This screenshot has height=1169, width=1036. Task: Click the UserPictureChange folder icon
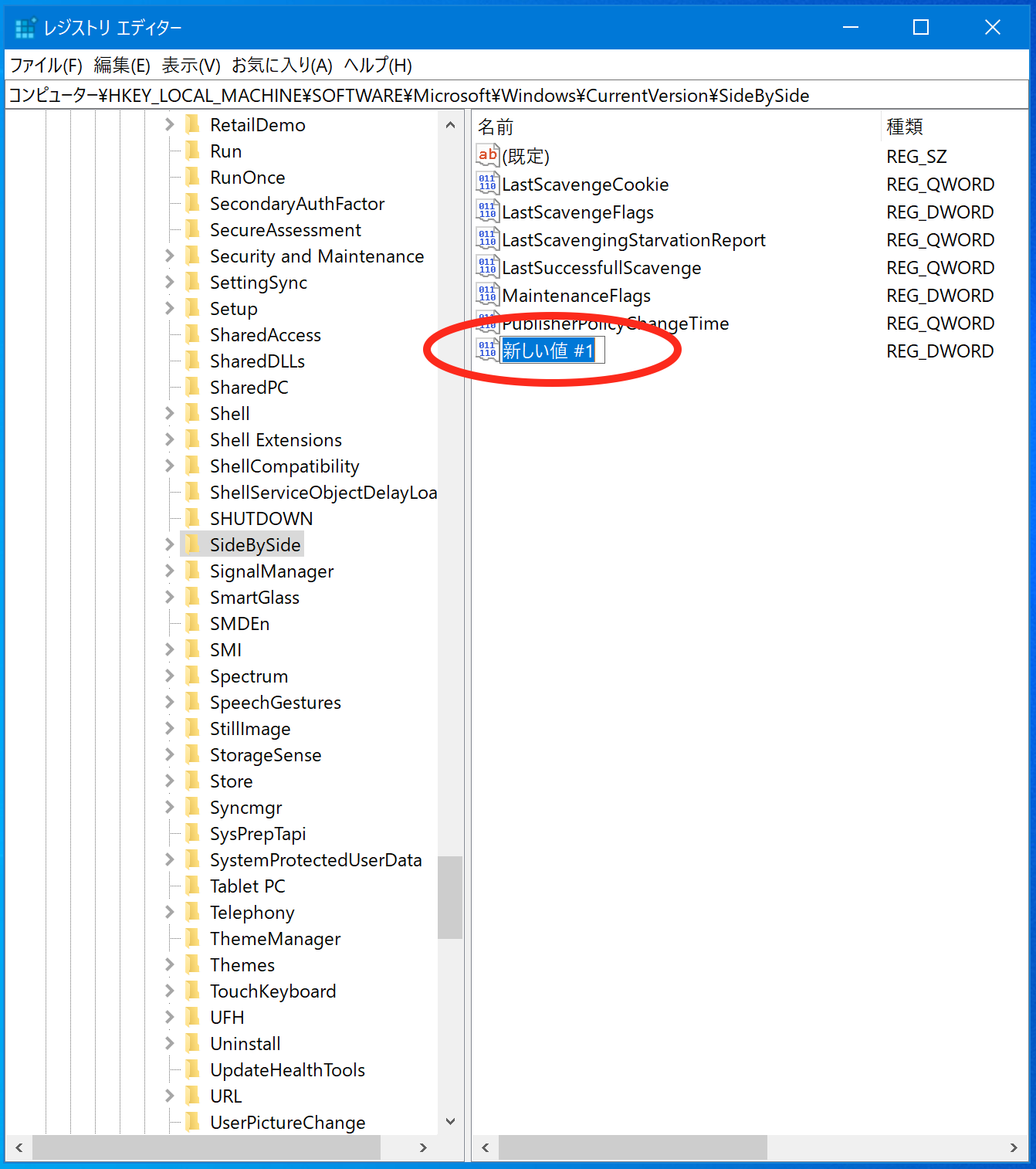pos(193,1122)
